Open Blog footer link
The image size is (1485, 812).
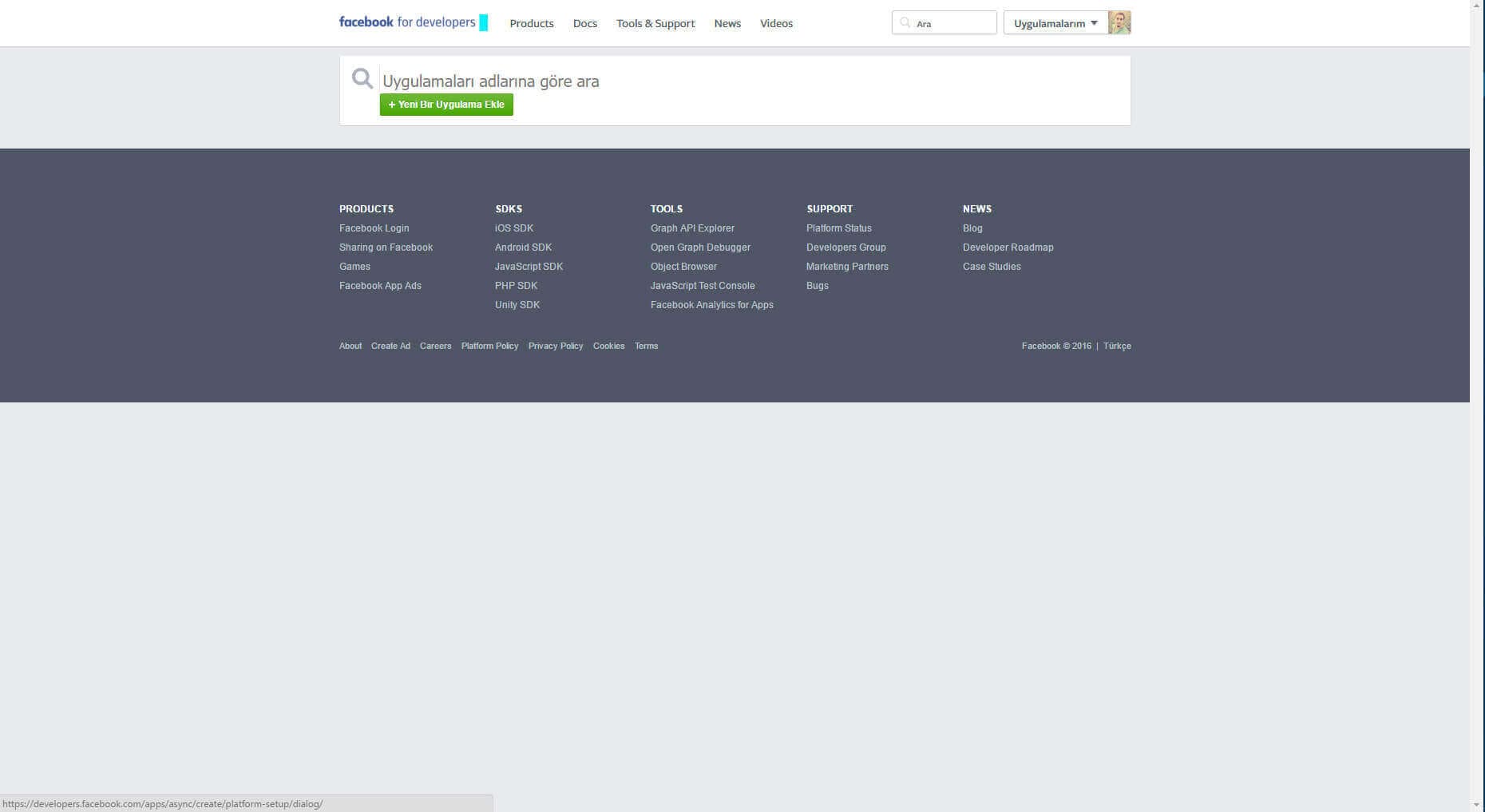tap(972, 228)
